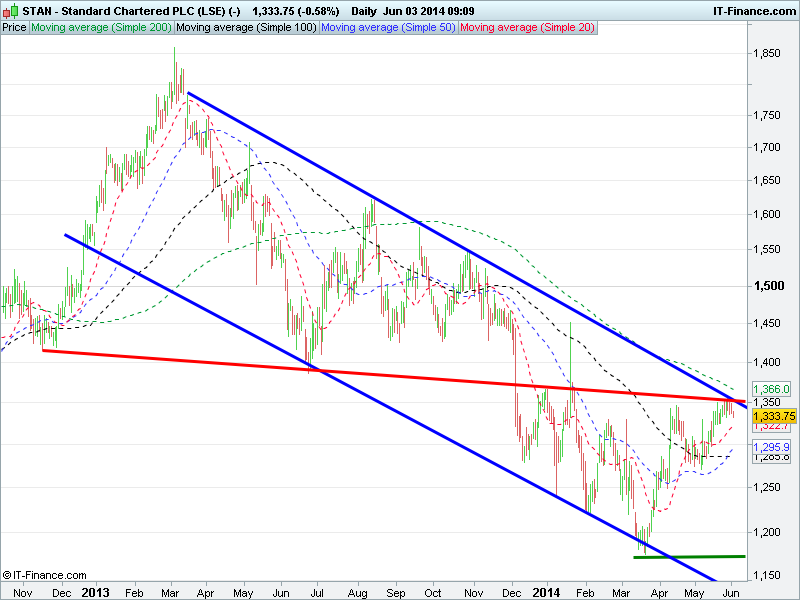
Task: Click the © IT-Finance.com copyright text
Action: tap(45, 575)
